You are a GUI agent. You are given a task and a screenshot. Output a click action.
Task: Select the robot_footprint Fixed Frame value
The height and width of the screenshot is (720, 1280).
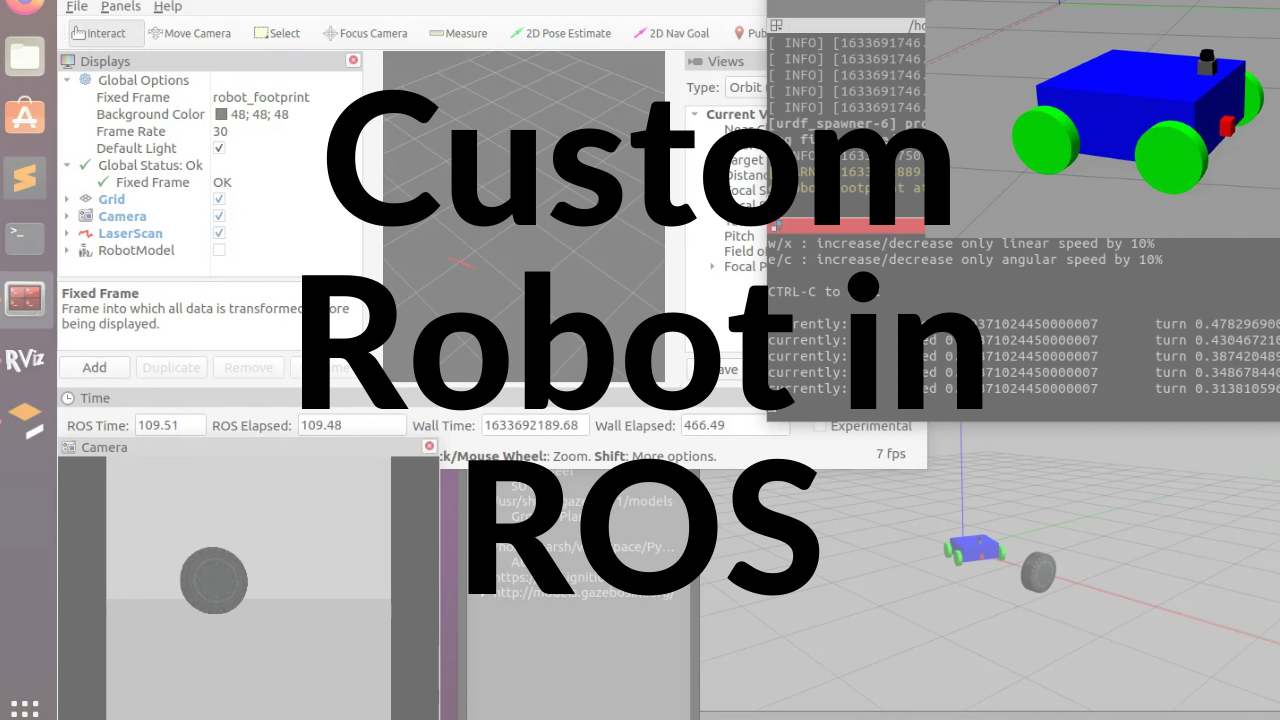coord(261,97)
